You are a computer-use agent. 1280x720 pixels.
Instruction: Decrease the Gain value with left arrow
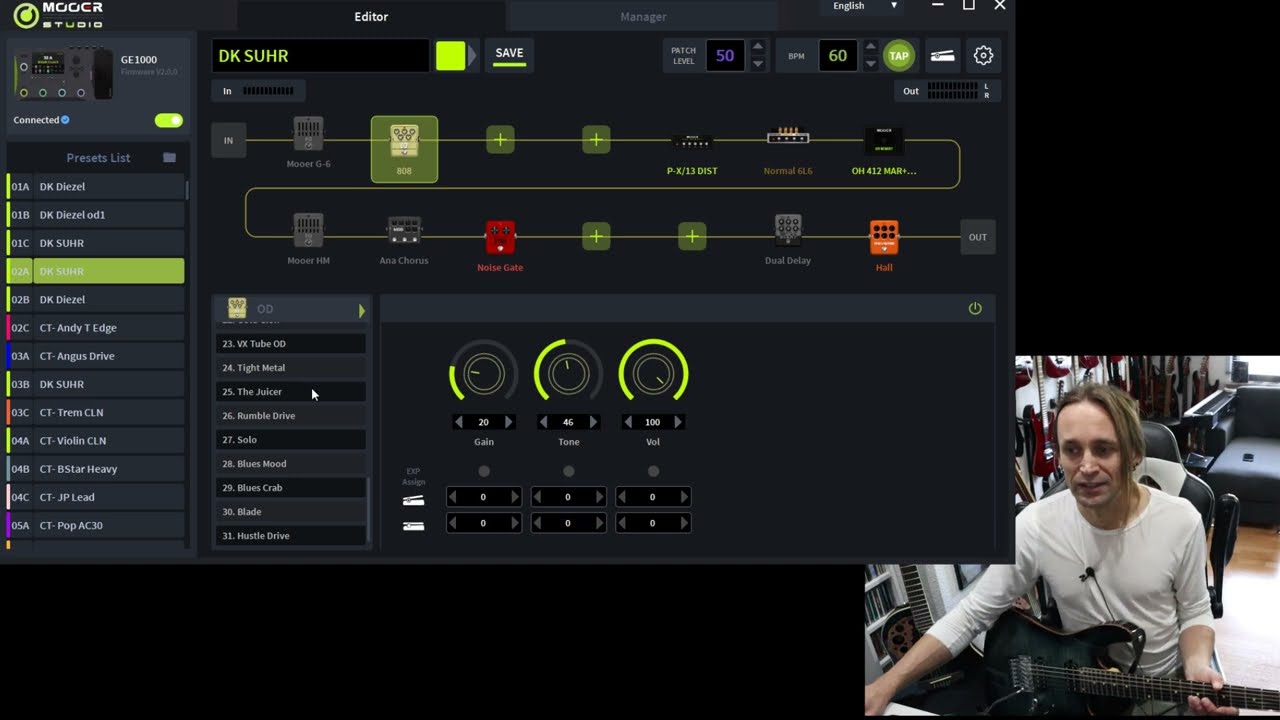tap(458, 422)
